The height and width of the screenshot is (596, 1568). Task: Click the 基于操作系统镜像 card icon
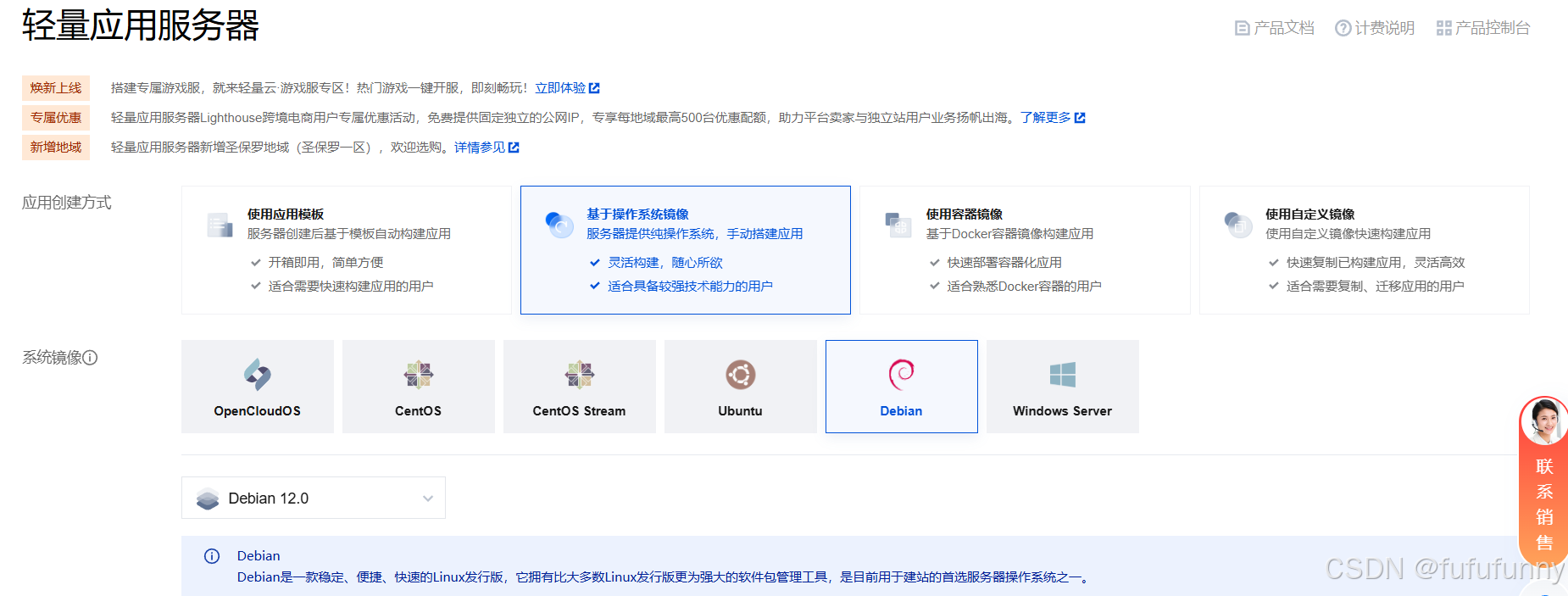click(559, 225)
